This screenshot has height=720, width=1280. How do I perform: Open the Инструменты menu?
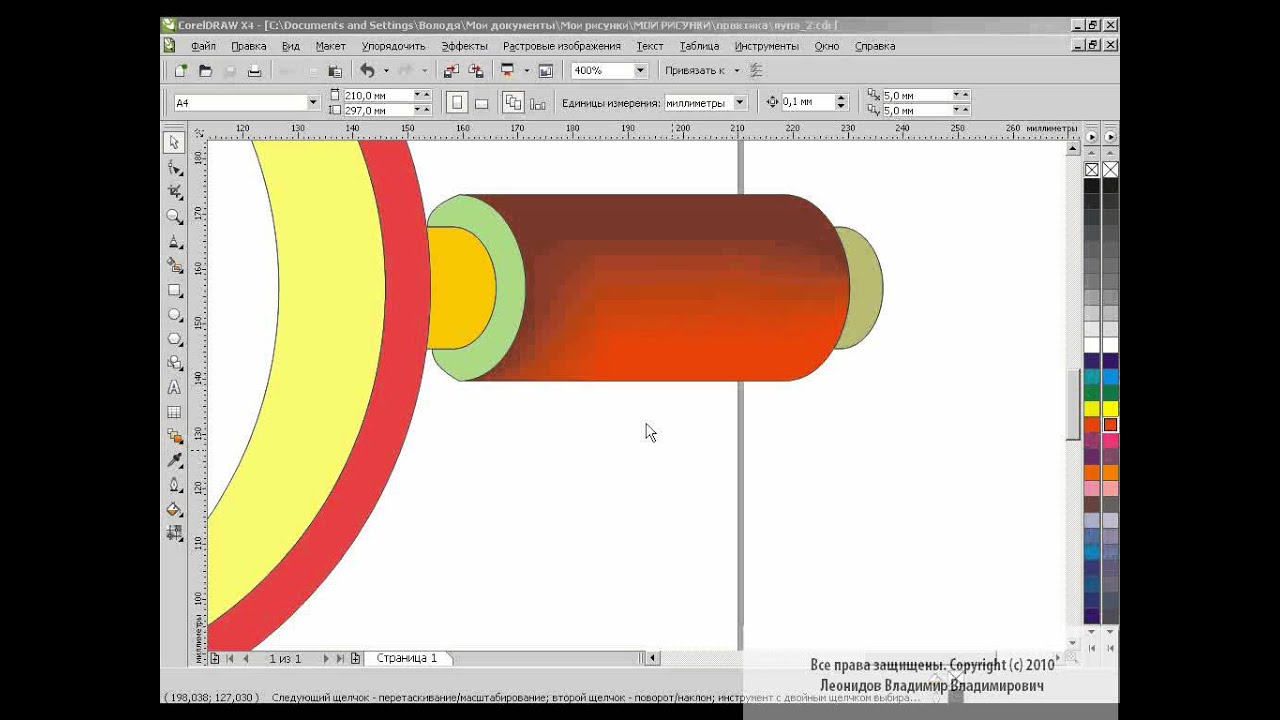(x=766, y=46)
